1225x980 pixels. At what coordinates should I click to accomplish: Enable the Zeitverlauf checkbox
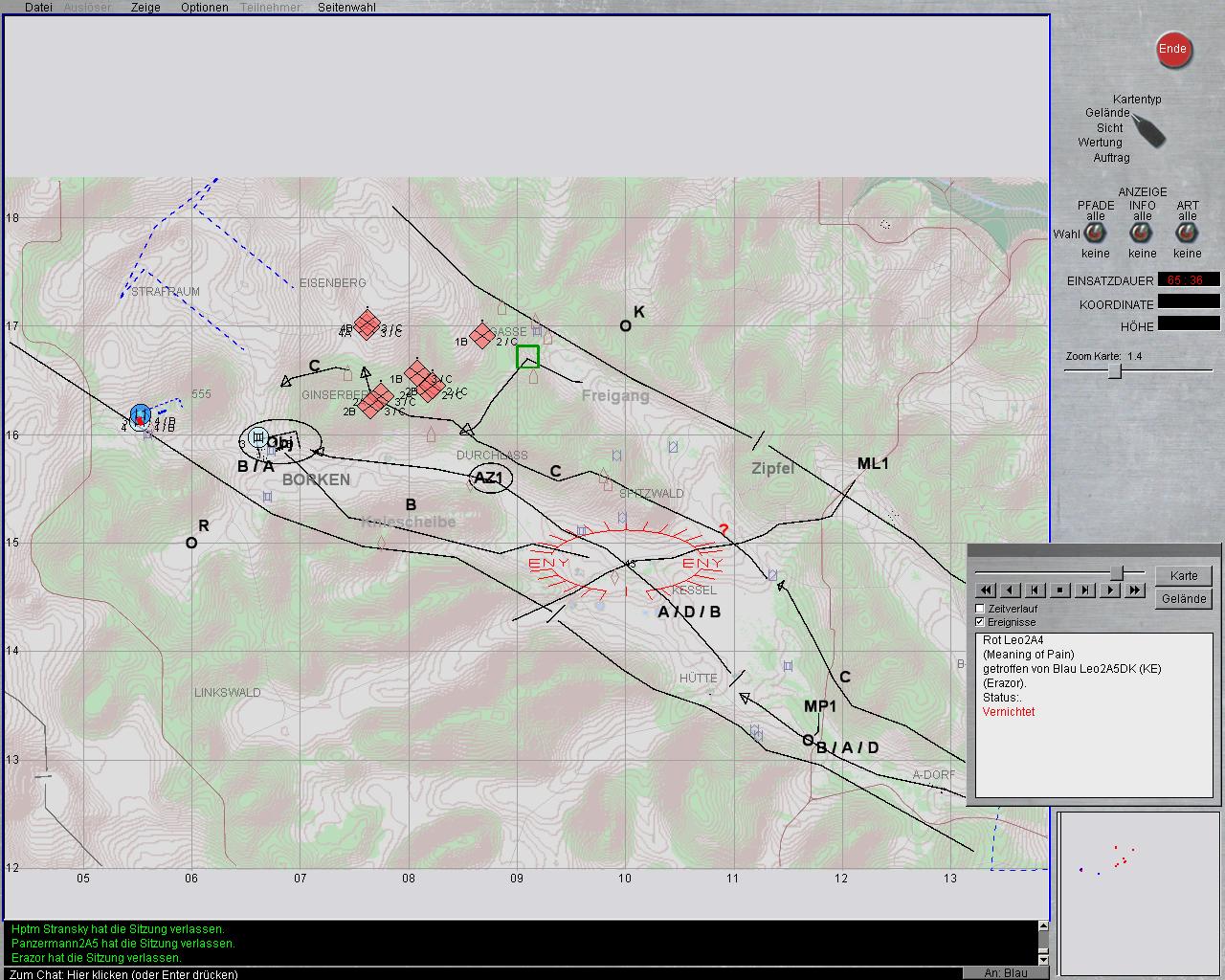[x=980, y=609]
